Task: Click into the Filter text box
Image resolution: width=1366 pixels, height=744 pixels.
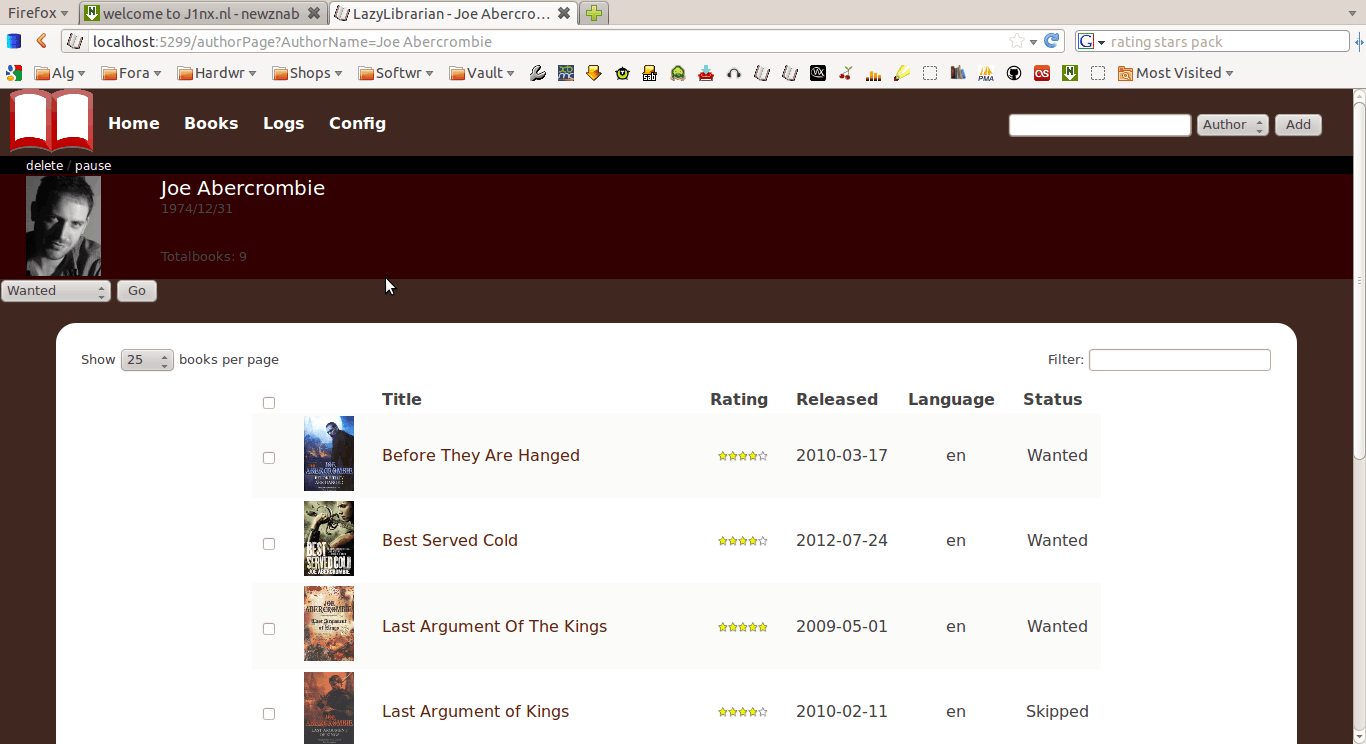Action: point(1180,360)
